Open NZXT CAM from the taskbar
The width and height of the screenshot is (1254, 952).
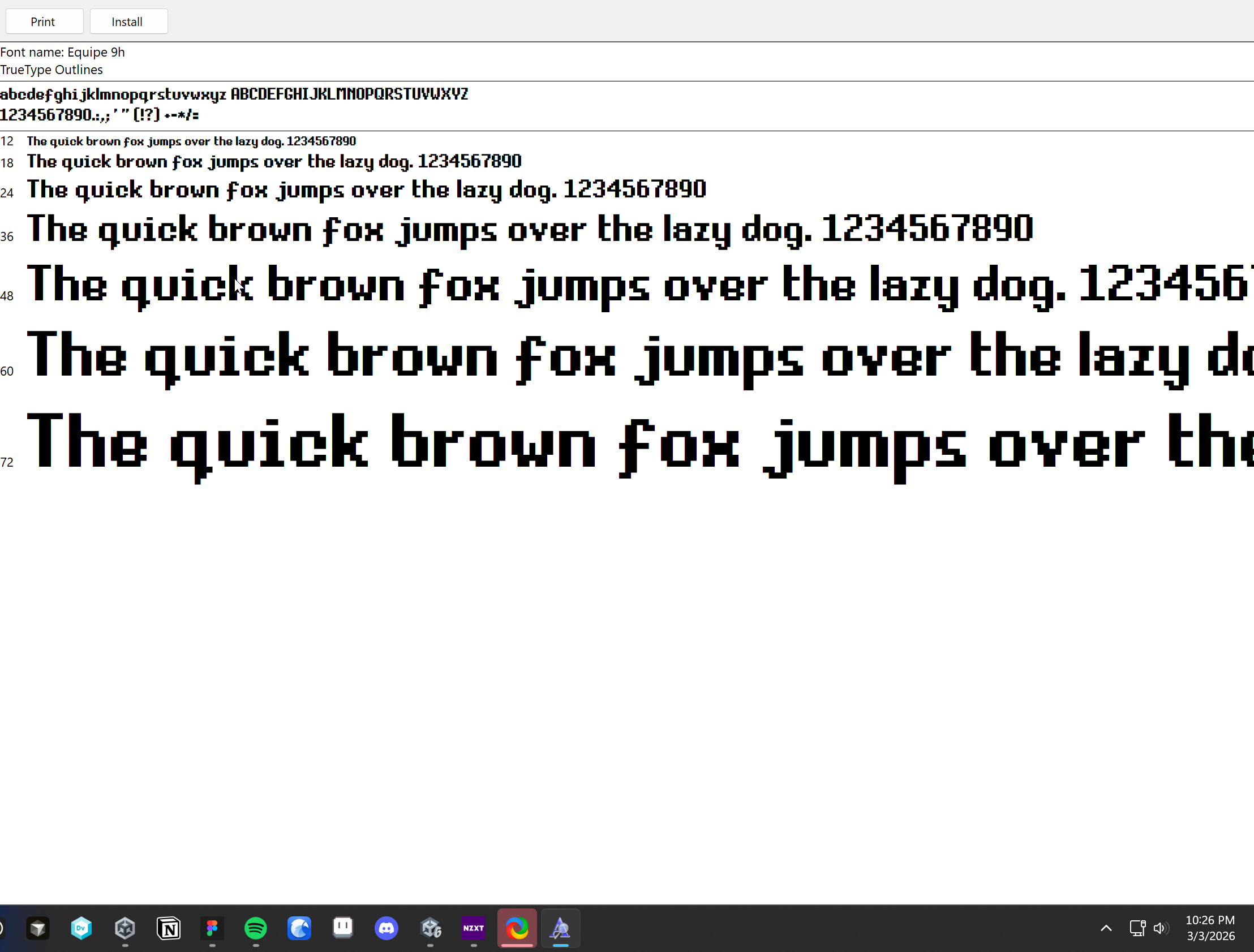point(474,928)
